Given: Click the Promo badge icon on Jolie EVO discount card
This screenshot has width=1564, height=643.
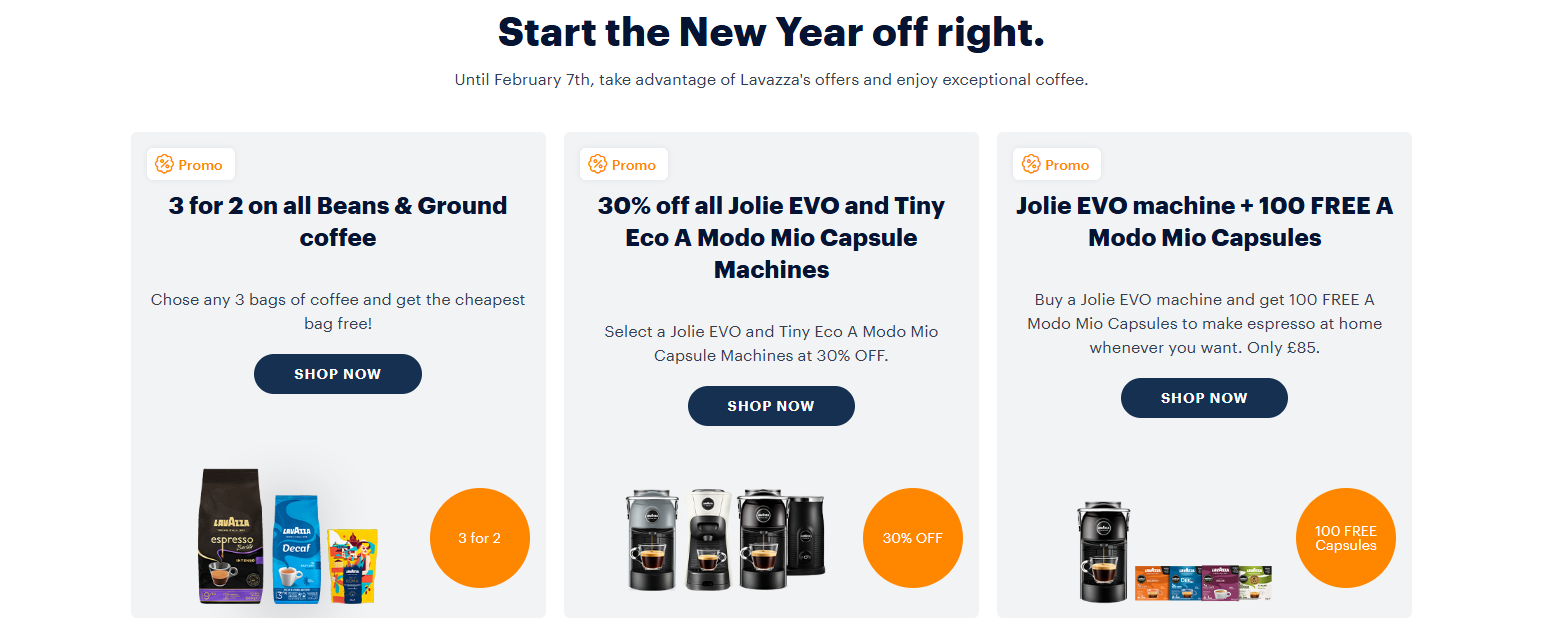Looking at the screenshot, I should point(596,163).
